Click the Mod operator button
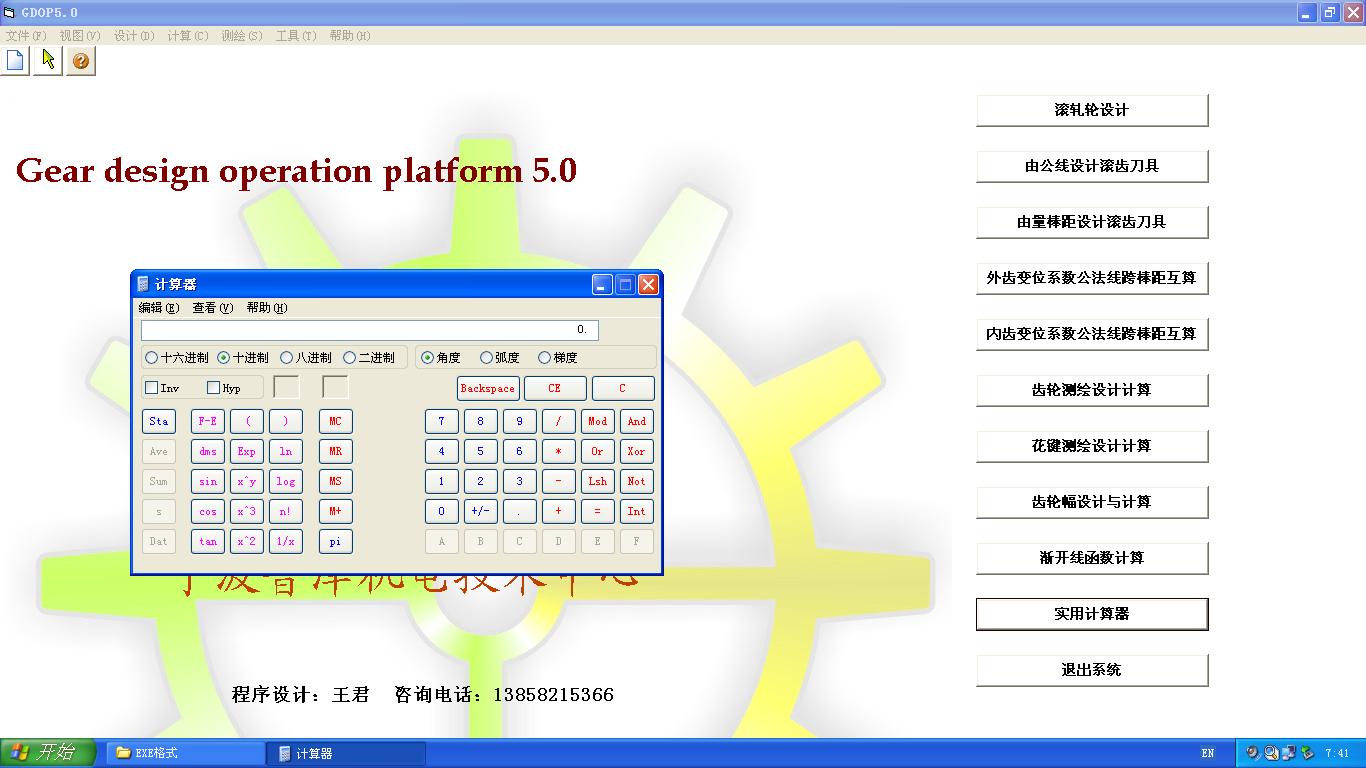This screenshot has height=768, width=1366. coord(597,421)
